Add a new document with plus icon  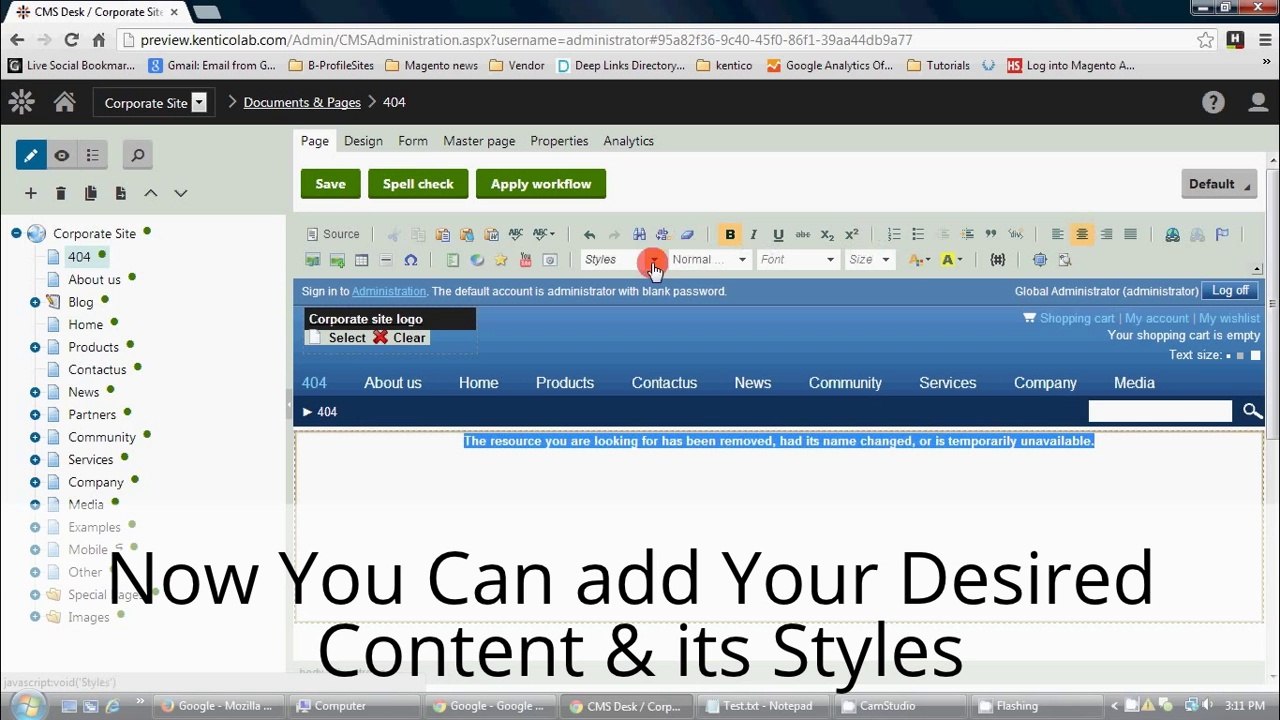pos(31,193)
